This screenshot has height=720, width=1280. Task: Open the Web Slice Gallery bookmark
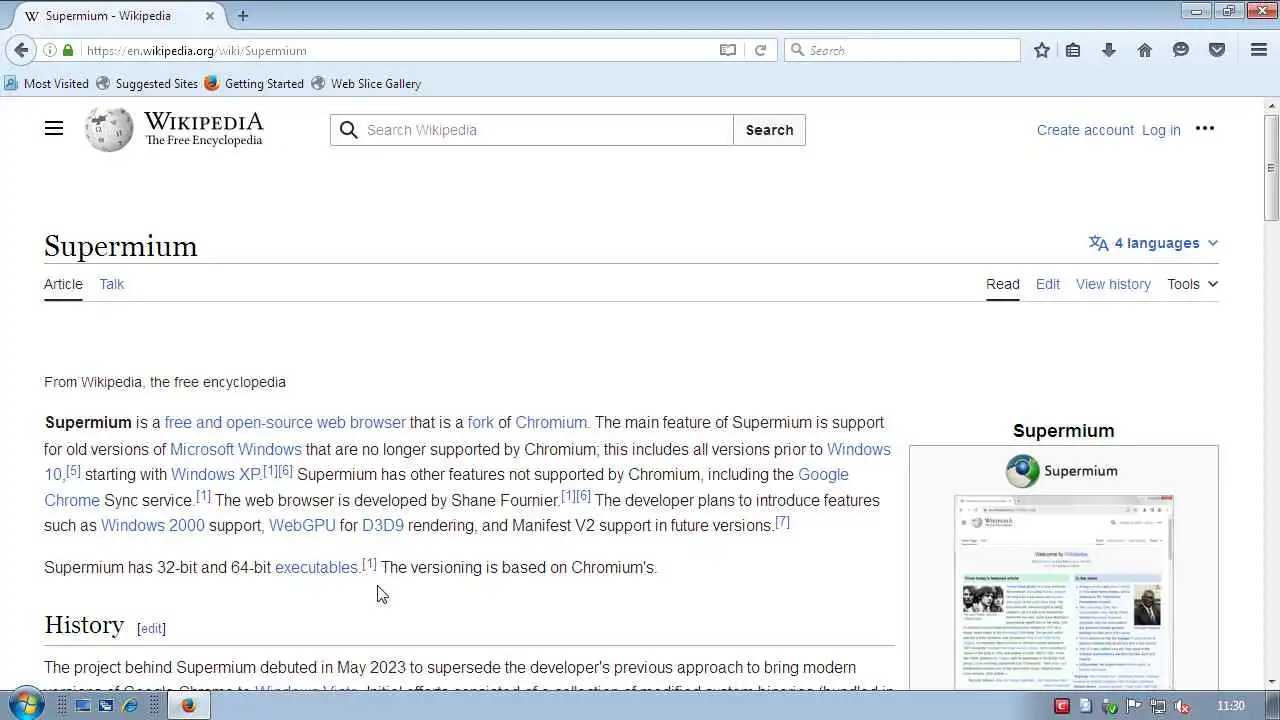pyautogui.click(x=366, y=83)
